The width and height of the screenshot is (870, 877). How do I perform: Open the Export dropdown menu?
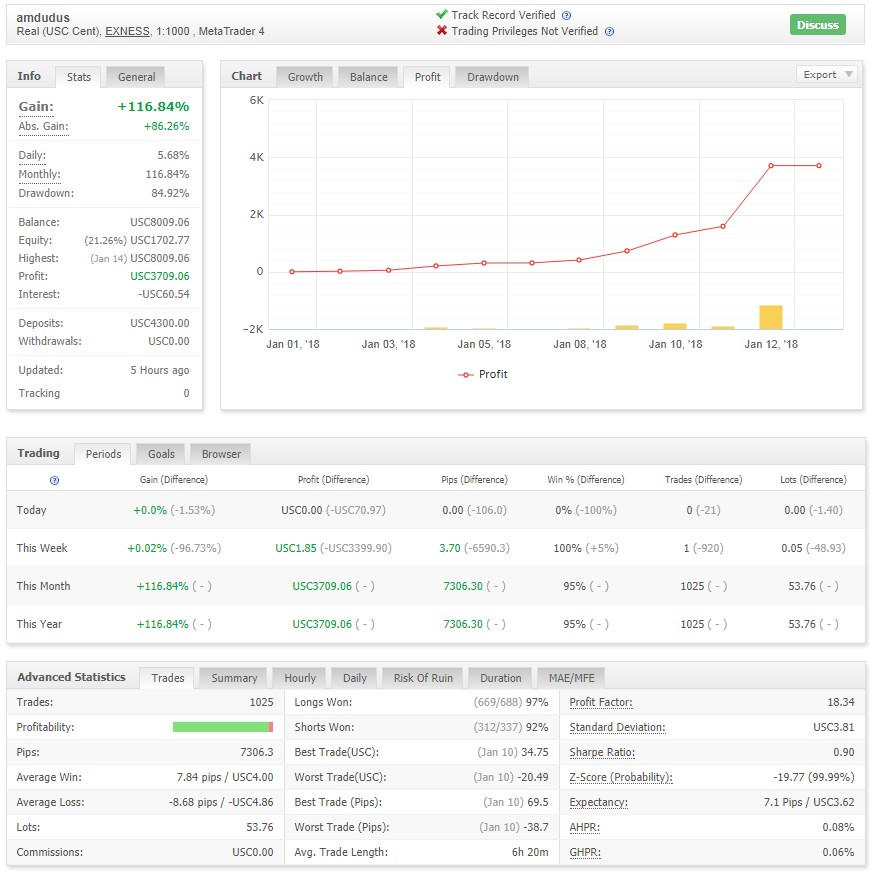click(826, 74)
